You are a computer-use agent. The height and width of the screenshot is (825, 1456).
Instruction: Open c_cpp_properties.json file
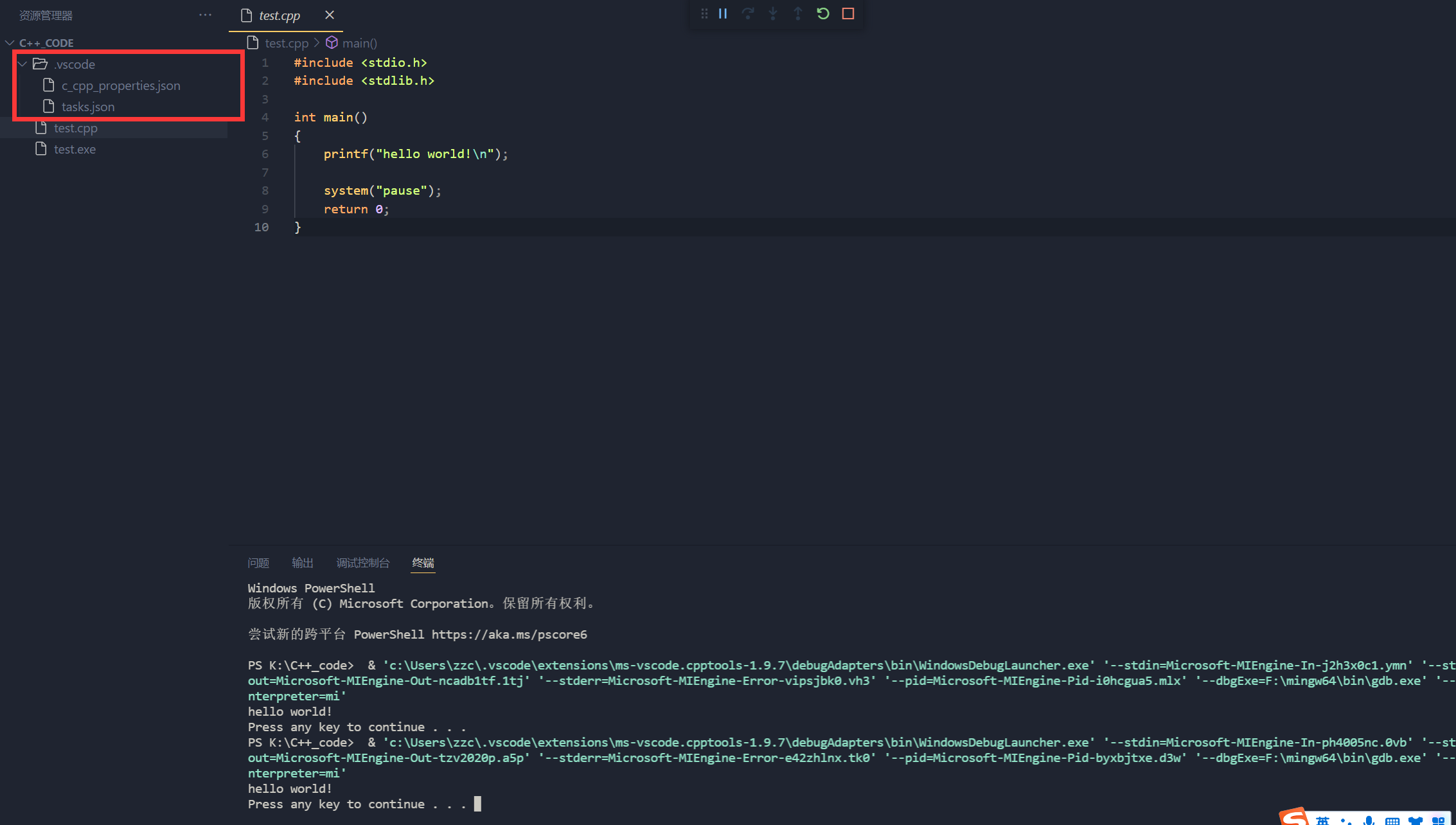coord(121,85)
